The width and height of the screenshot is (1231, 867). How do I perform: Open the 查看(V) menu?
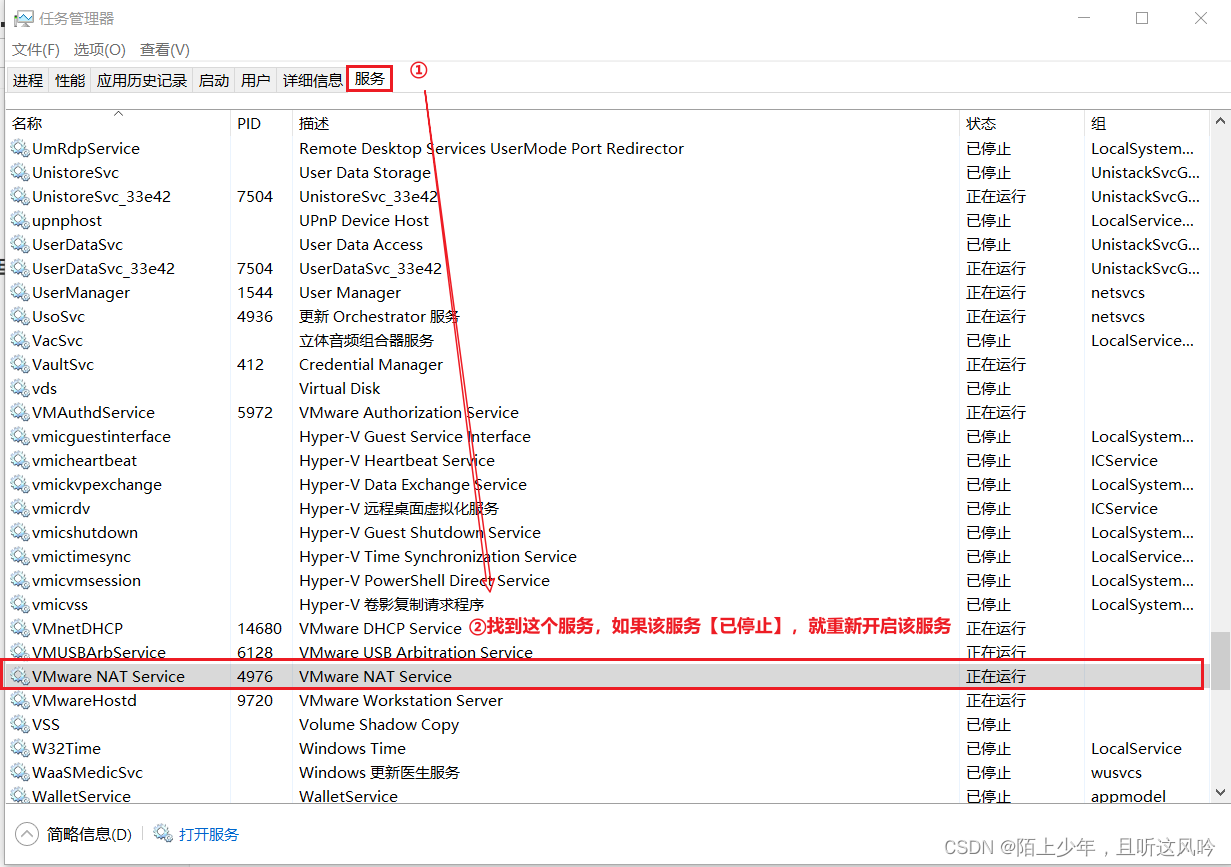point(165,50)
